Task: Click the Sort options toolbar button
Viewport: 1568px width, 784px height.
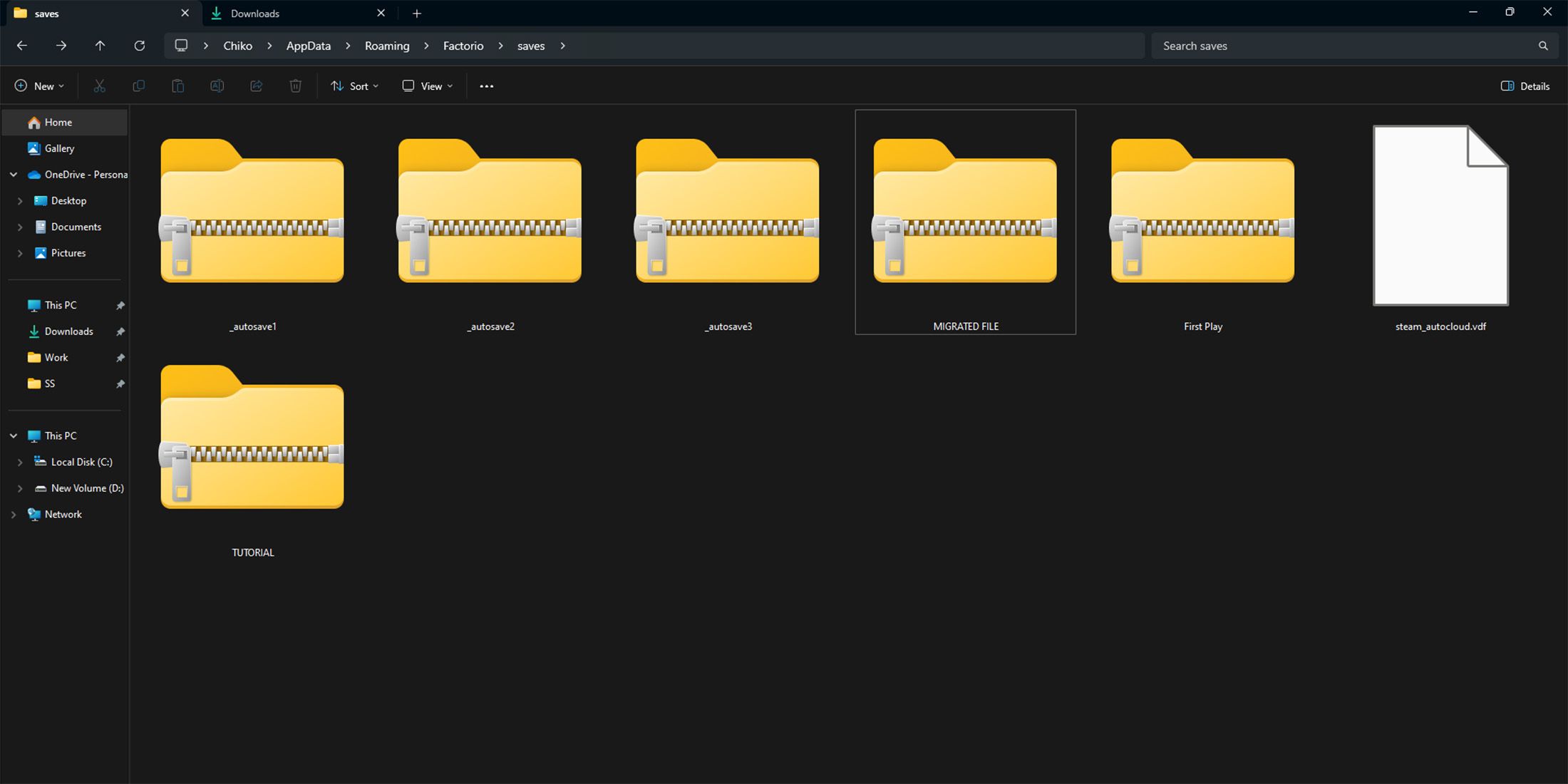Action: (x=355, y=85)
